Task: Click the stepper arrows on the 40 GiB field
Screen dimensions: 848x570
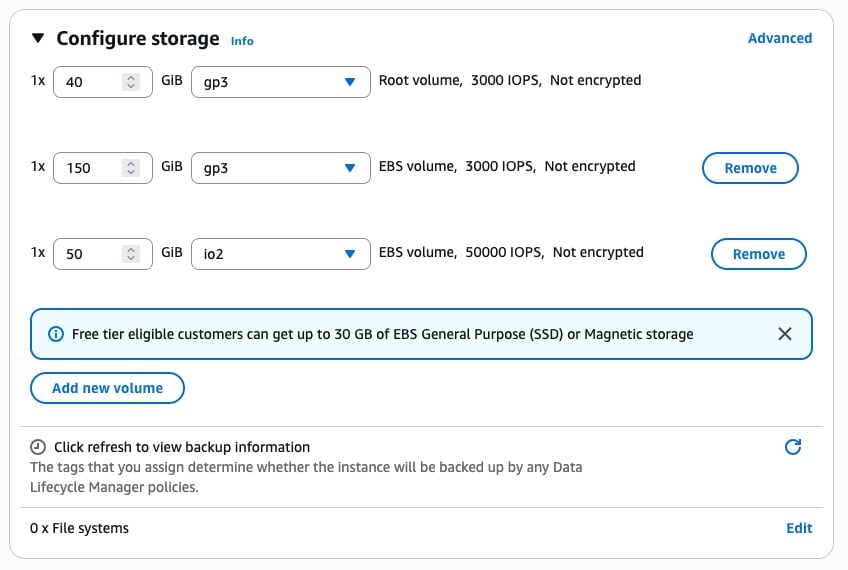Action: click(x=131, y=82)
